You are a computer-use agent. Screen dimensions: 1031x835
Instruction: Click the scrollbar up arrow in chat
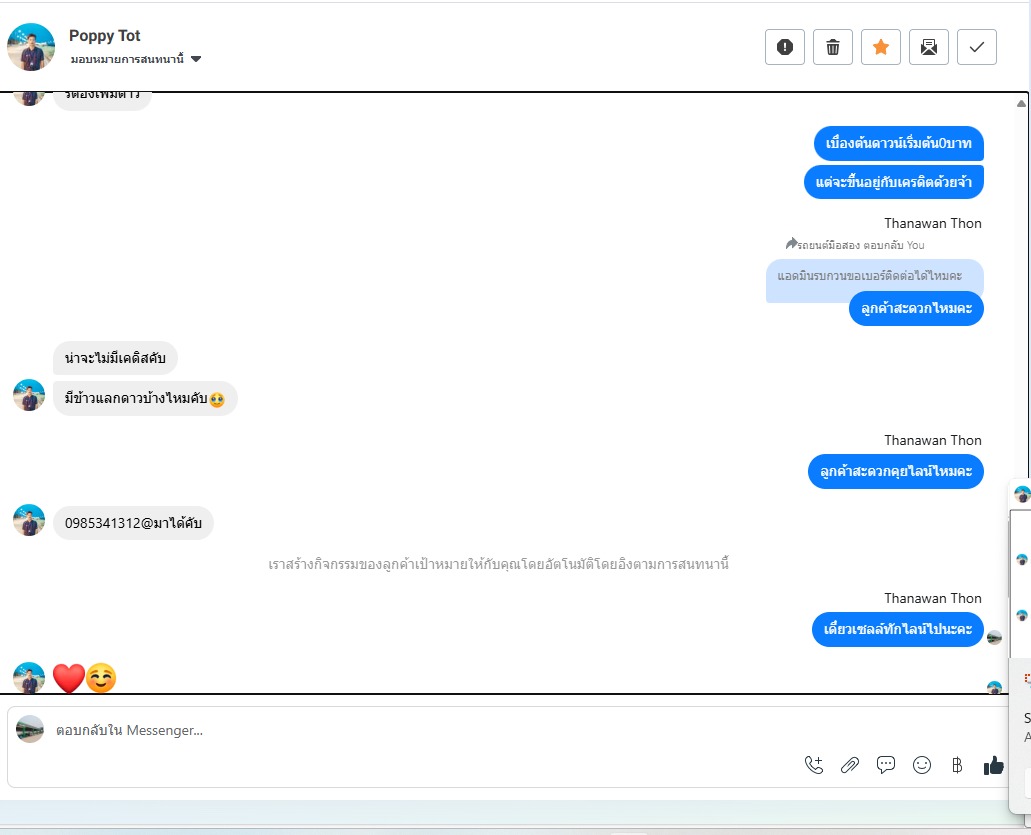(x=1021, y=103)
